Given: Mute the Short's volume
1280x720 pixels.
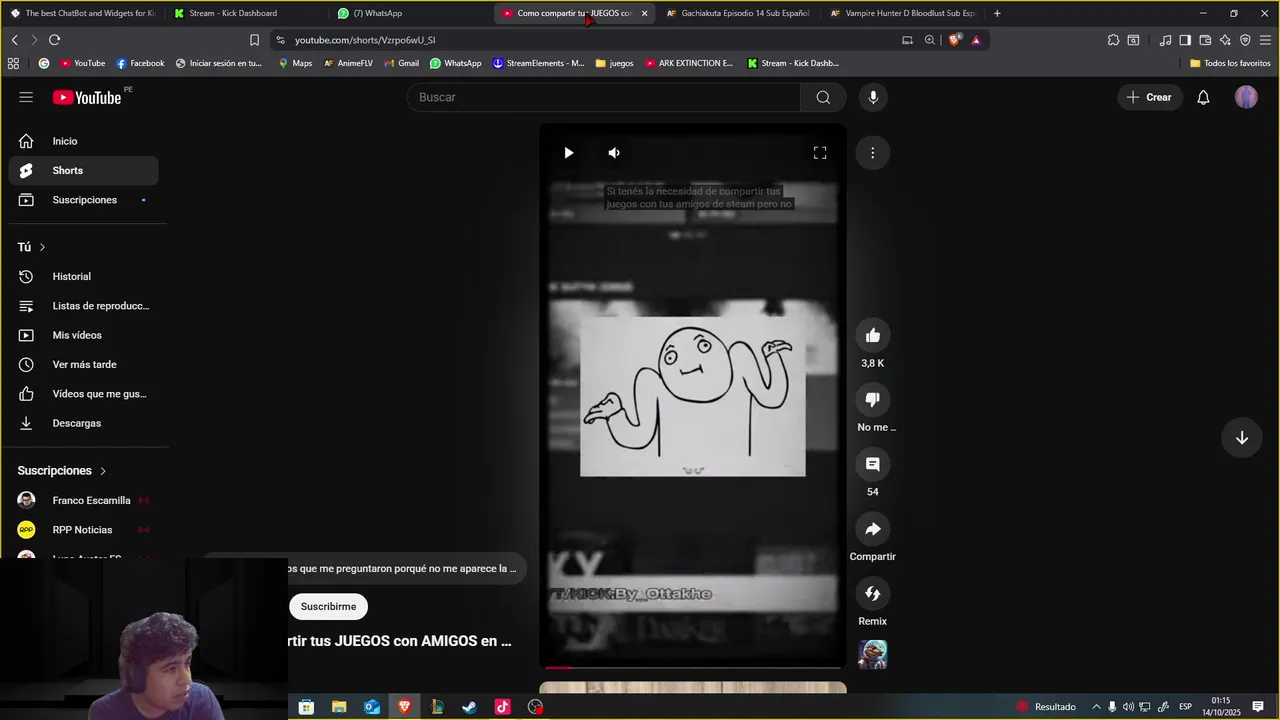Looking at the screenshot, I should pos(614,153).
